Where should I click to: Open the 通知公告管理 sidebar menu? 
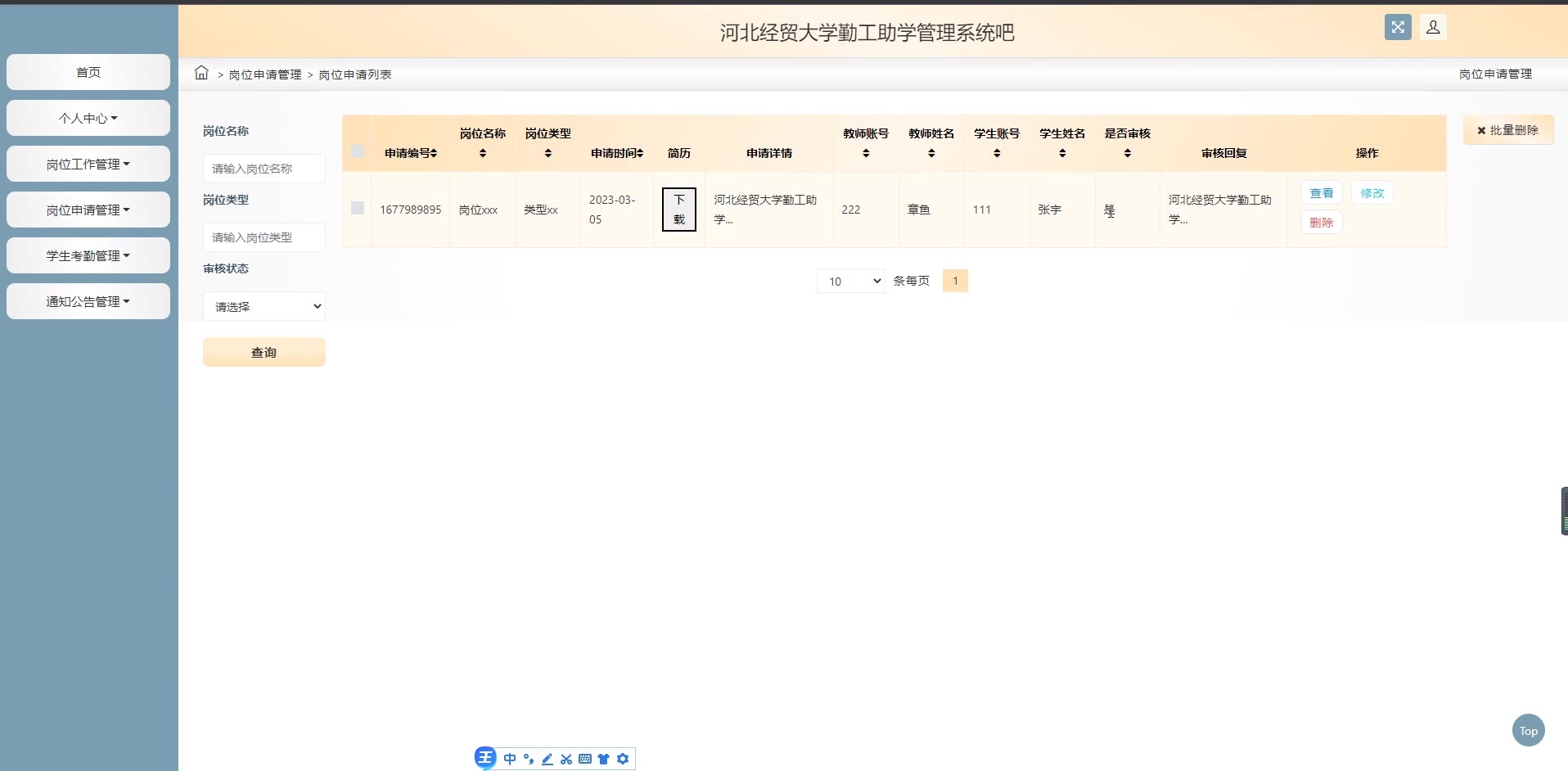[x=88, y=301]
